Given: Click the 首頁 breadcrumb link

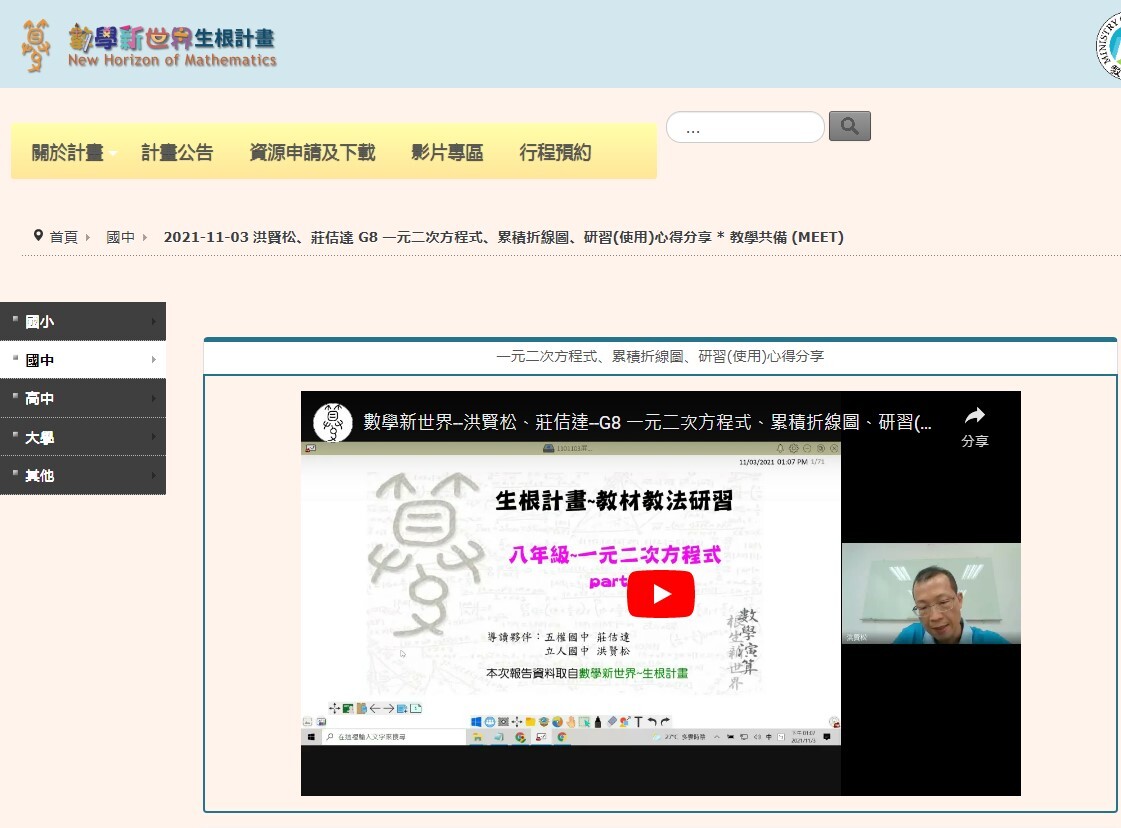Looking at the screenshot, I should click(64, 237).
